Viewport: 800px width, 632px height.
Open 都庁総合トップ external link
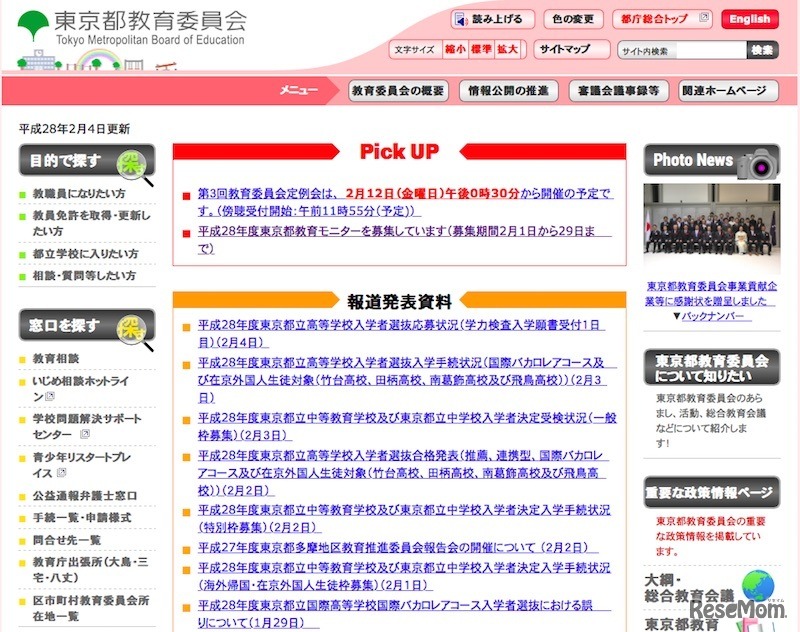click(662, 19)
